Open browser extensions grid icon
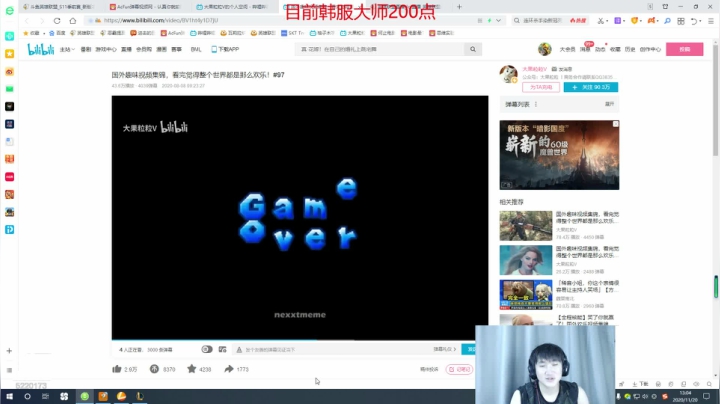 pos(681,21)
